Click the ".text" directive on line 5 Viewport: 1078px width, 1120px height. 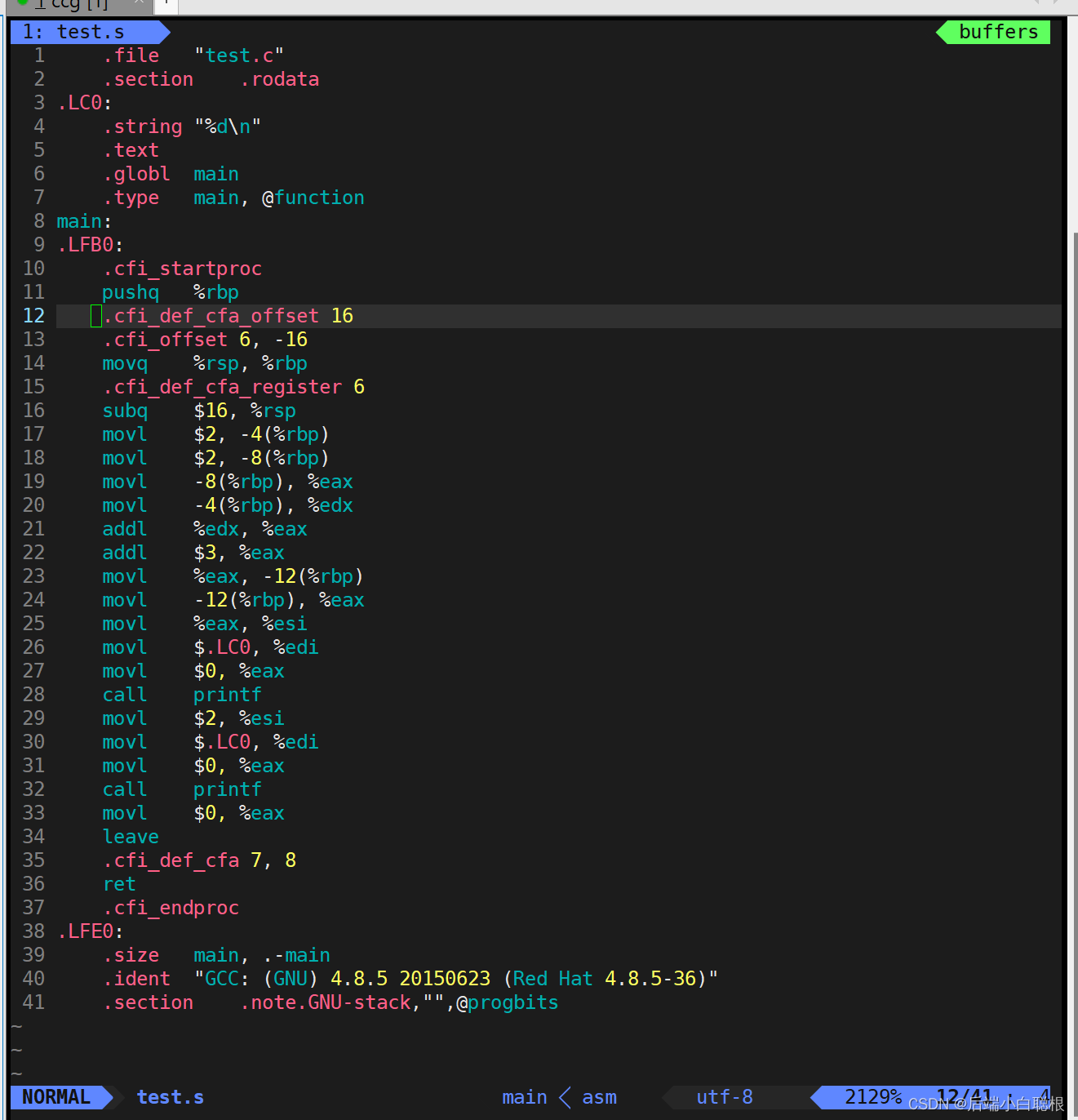click(131, 150)
